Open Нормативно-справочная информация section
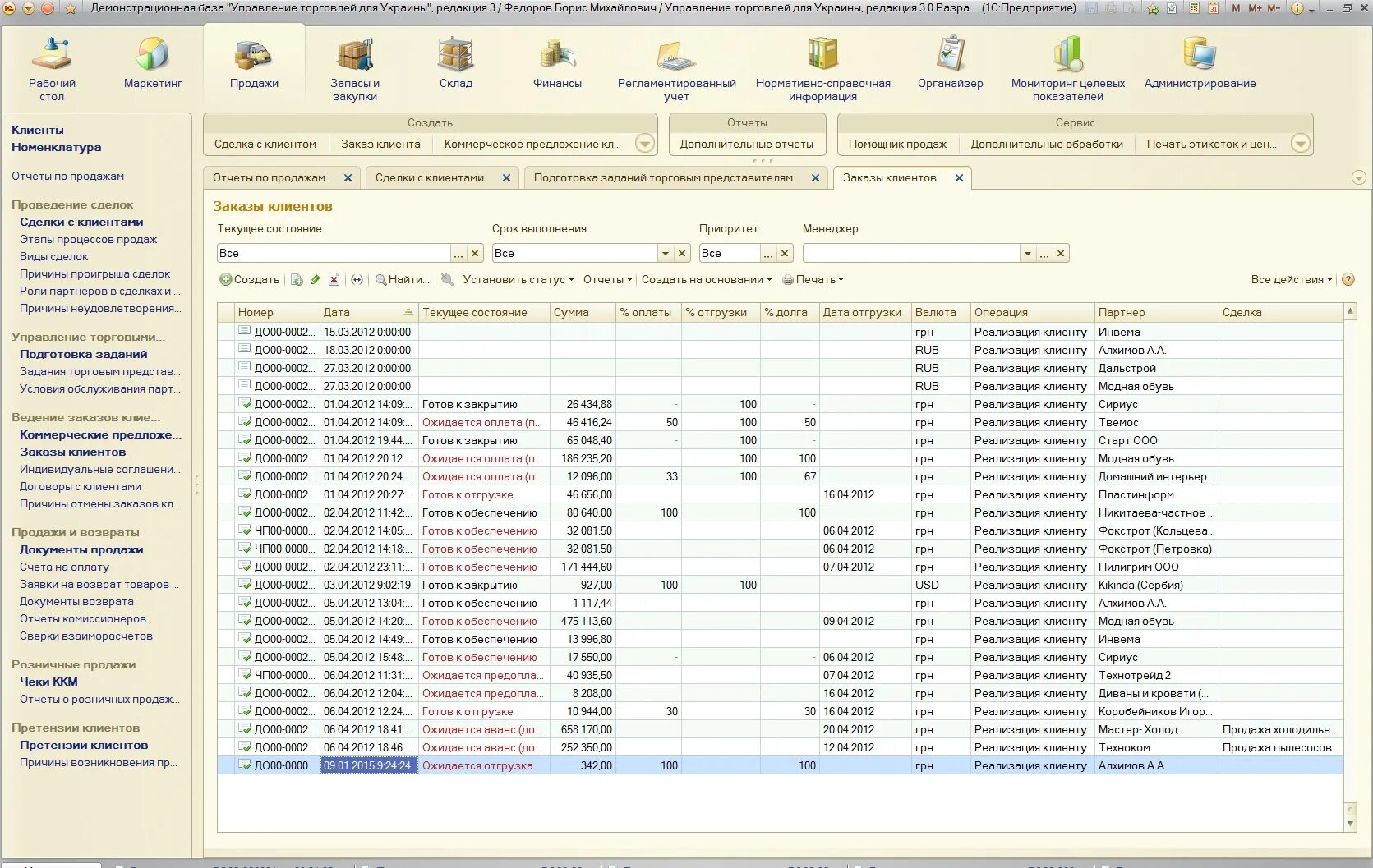Screen dimensions: 1373x868 pos(823,69)
